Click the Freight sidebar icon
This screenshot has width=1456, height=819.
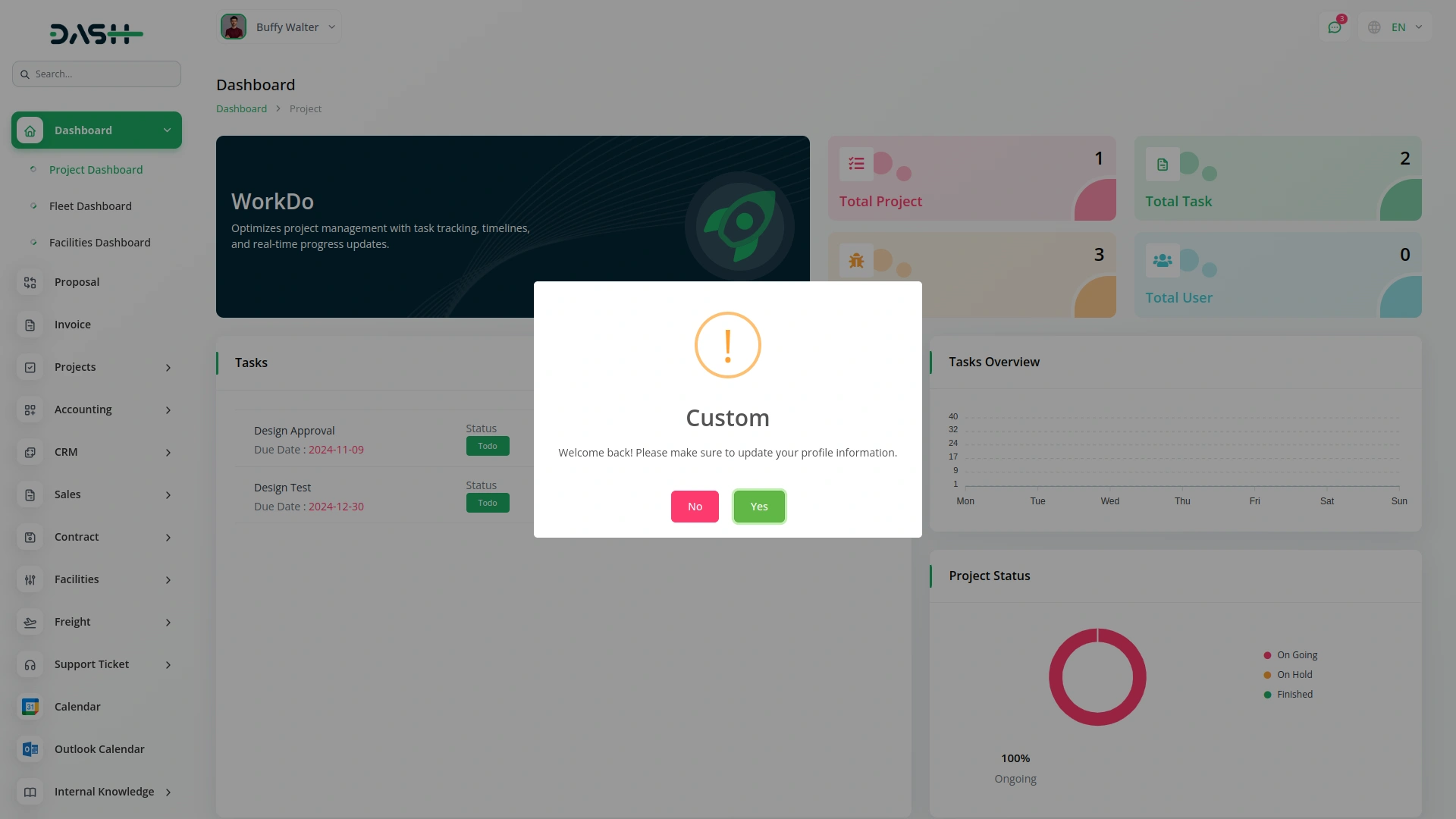click(x=30, y=622)
